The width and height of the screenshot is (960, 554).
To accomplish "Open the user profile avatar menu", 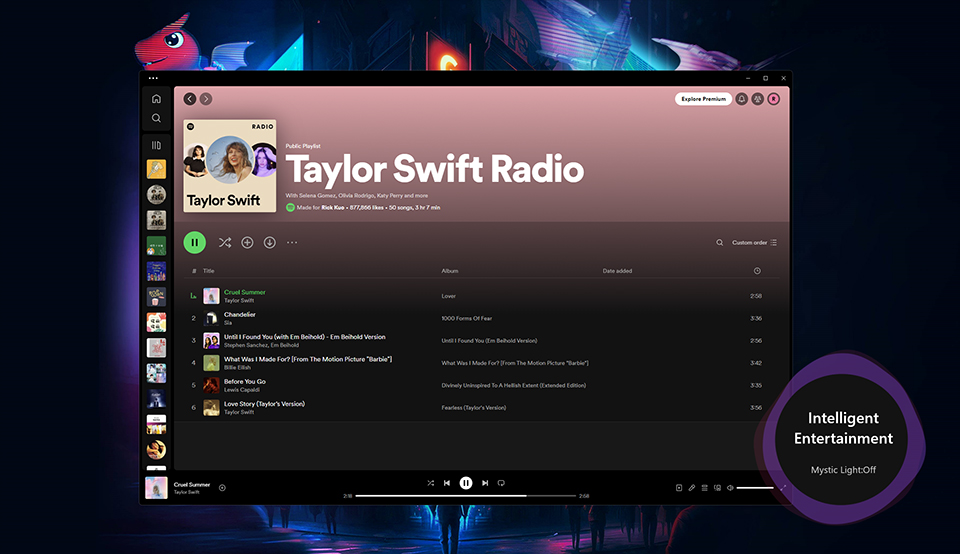I will click(x=773, y=99).
